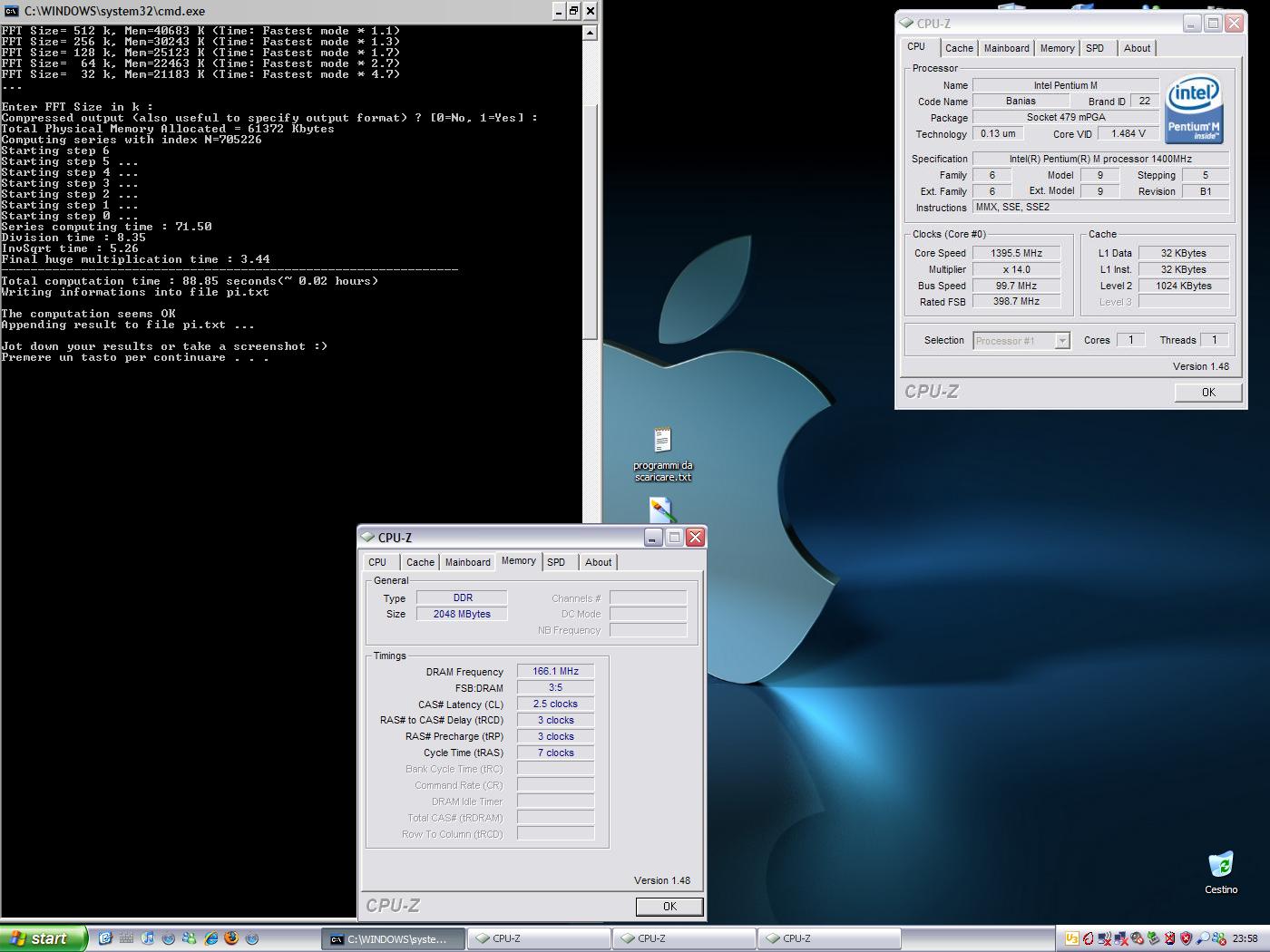Open iTunes from the quick launch bar

[147, 938]
